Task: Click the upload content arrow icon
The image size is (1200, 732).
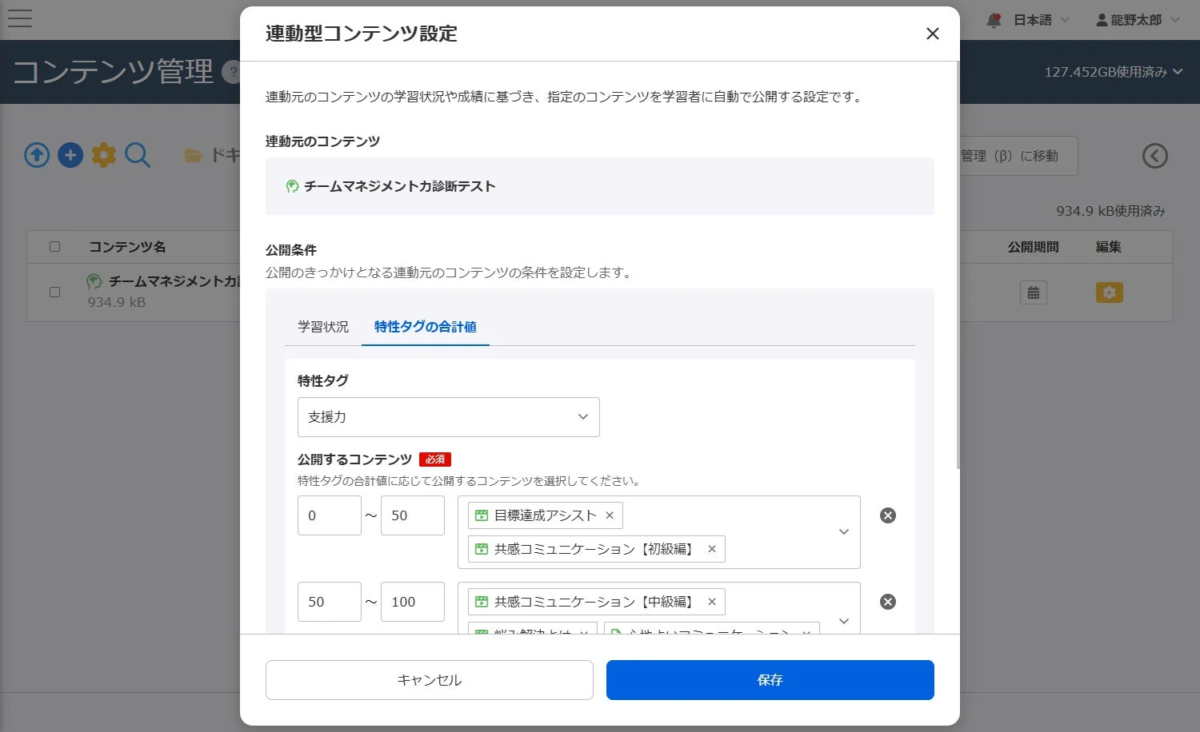Action: click(36, 155)
